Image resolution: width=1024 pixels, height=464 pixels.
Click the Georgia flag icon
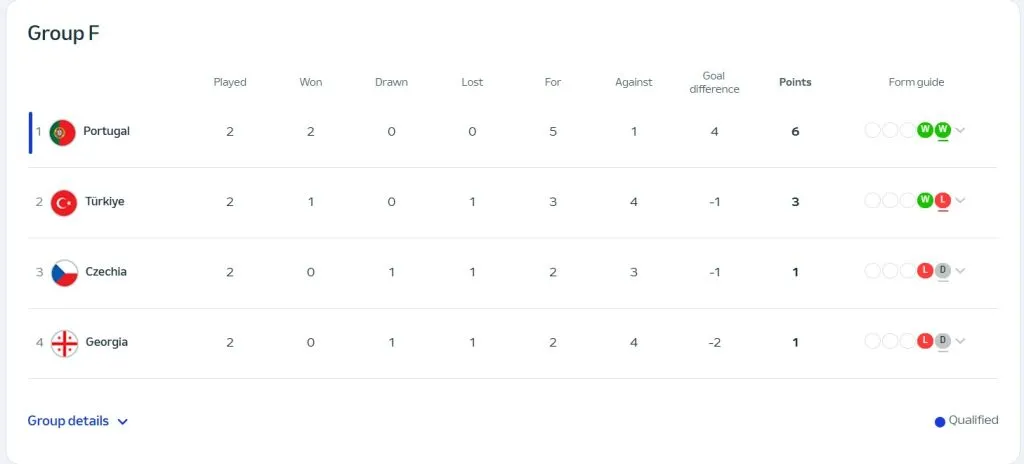[x=64, y=343]
